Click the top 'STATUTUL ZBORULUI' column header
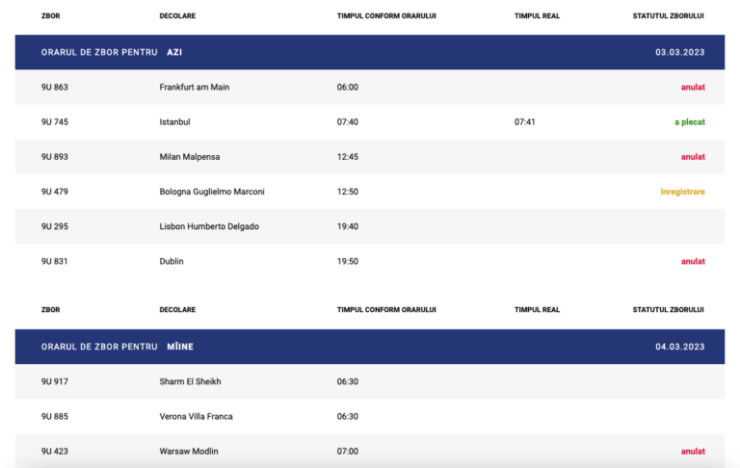 (668, 16)
